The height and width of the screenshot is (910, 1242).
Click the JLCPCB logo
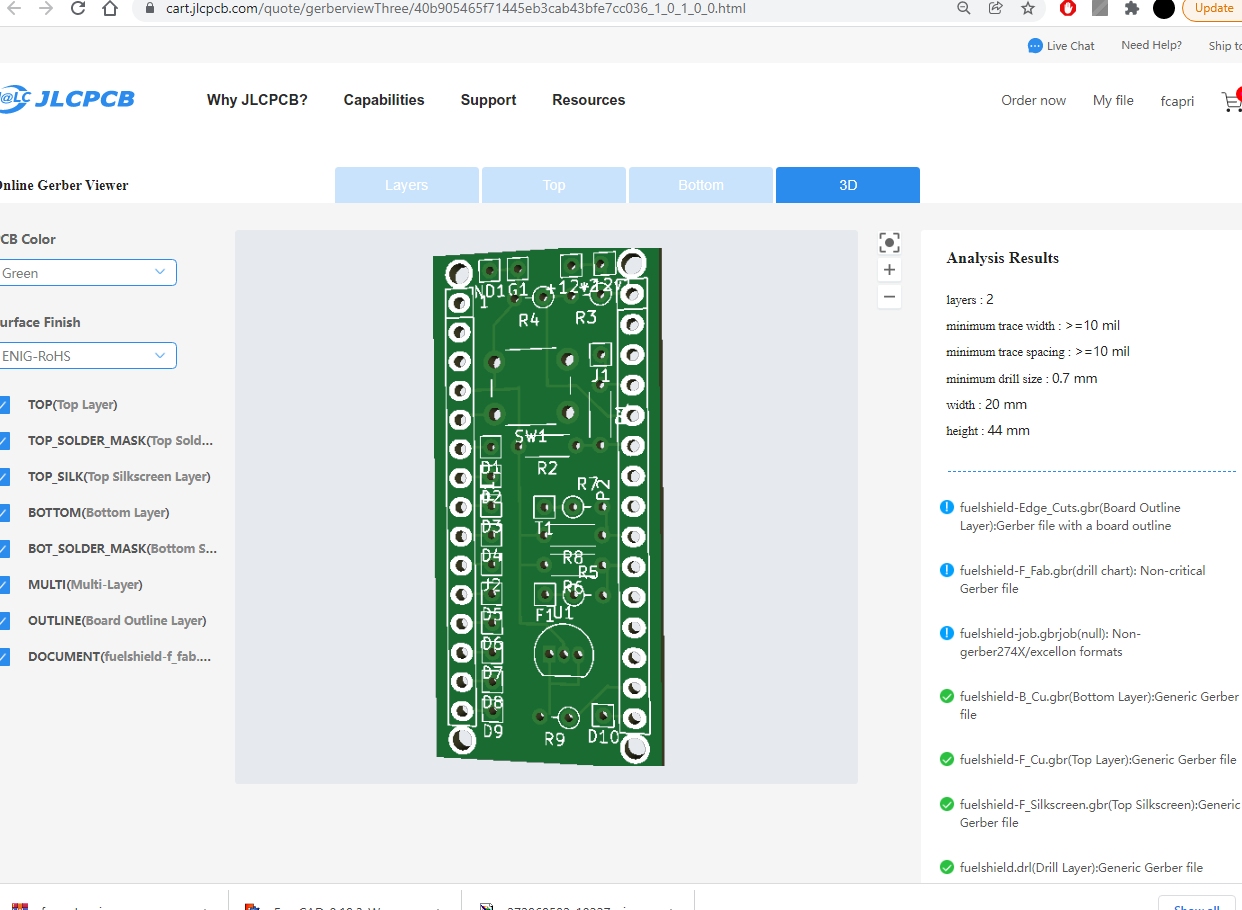point(67,99)
